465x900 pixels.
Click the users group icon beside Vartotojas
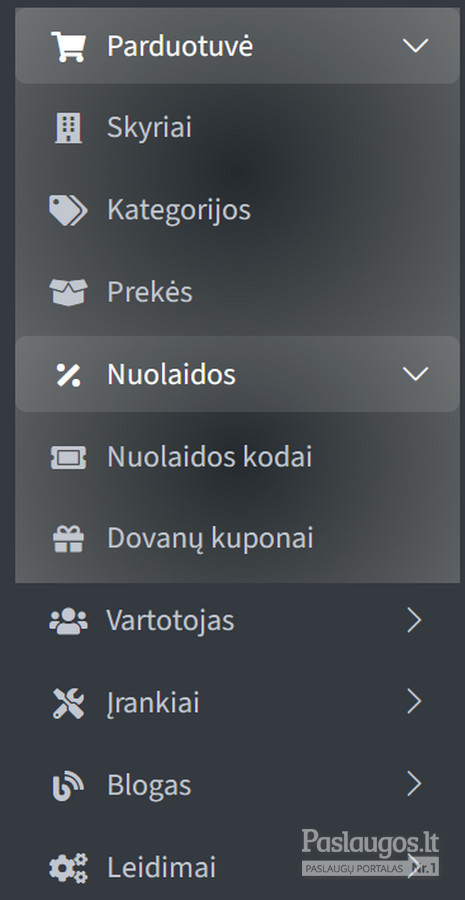(x=68, y=621)
